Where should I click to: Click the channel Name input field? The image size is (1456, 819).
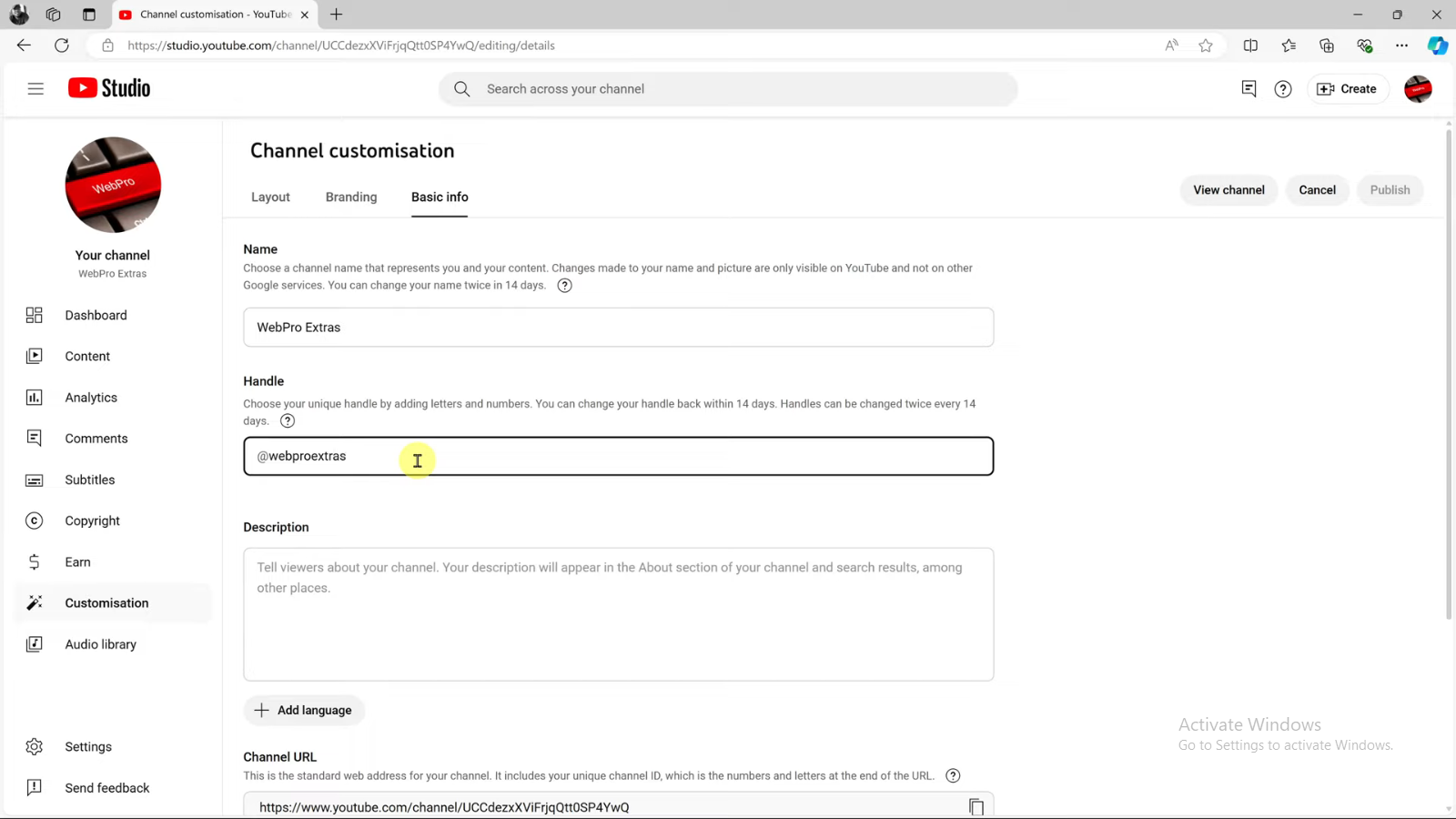tap(618, 327)
